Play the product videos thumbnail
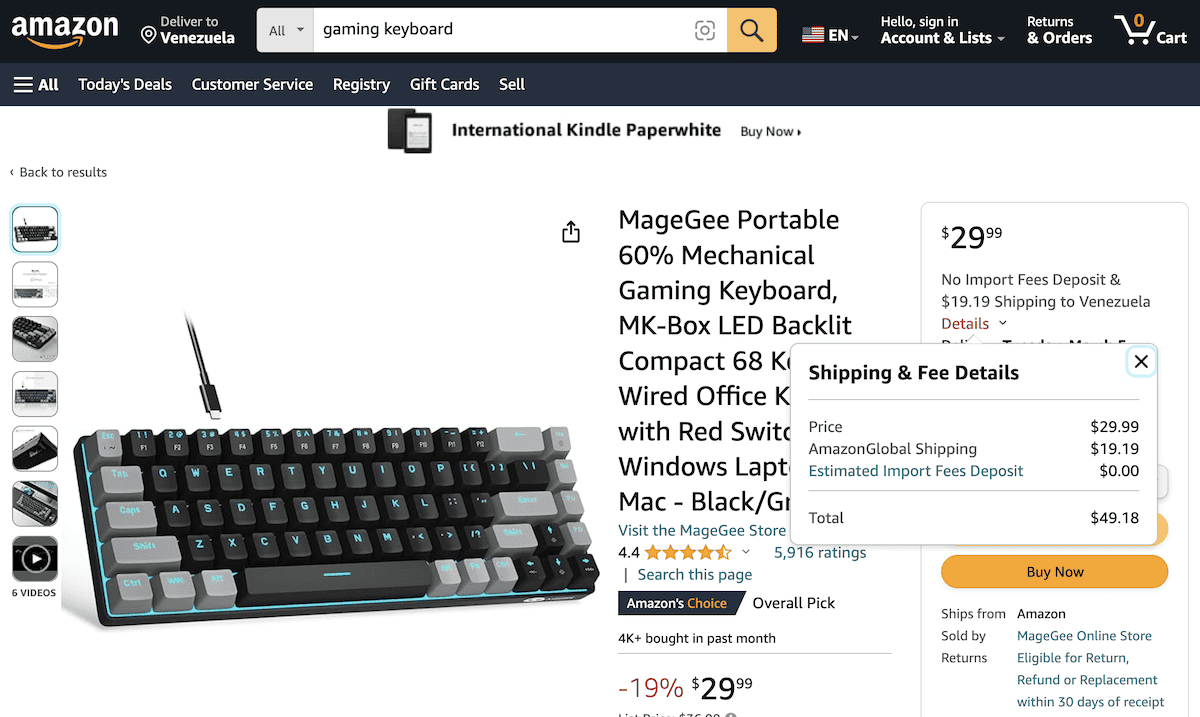1200x717 pixels. (x=34, y=560)
